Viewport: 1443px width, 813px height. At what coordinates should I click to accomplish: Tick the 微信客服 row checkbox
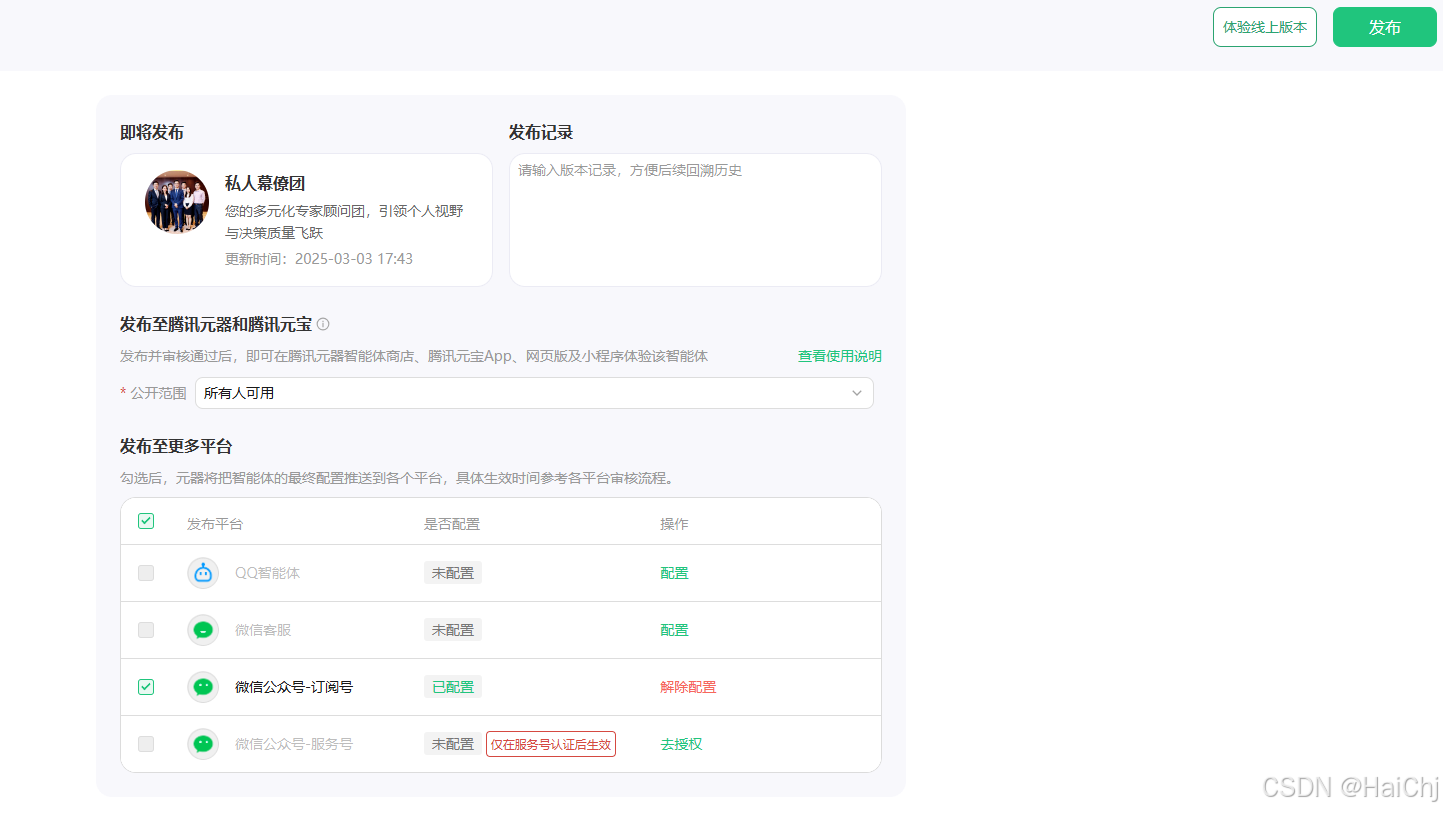[146, 630]
